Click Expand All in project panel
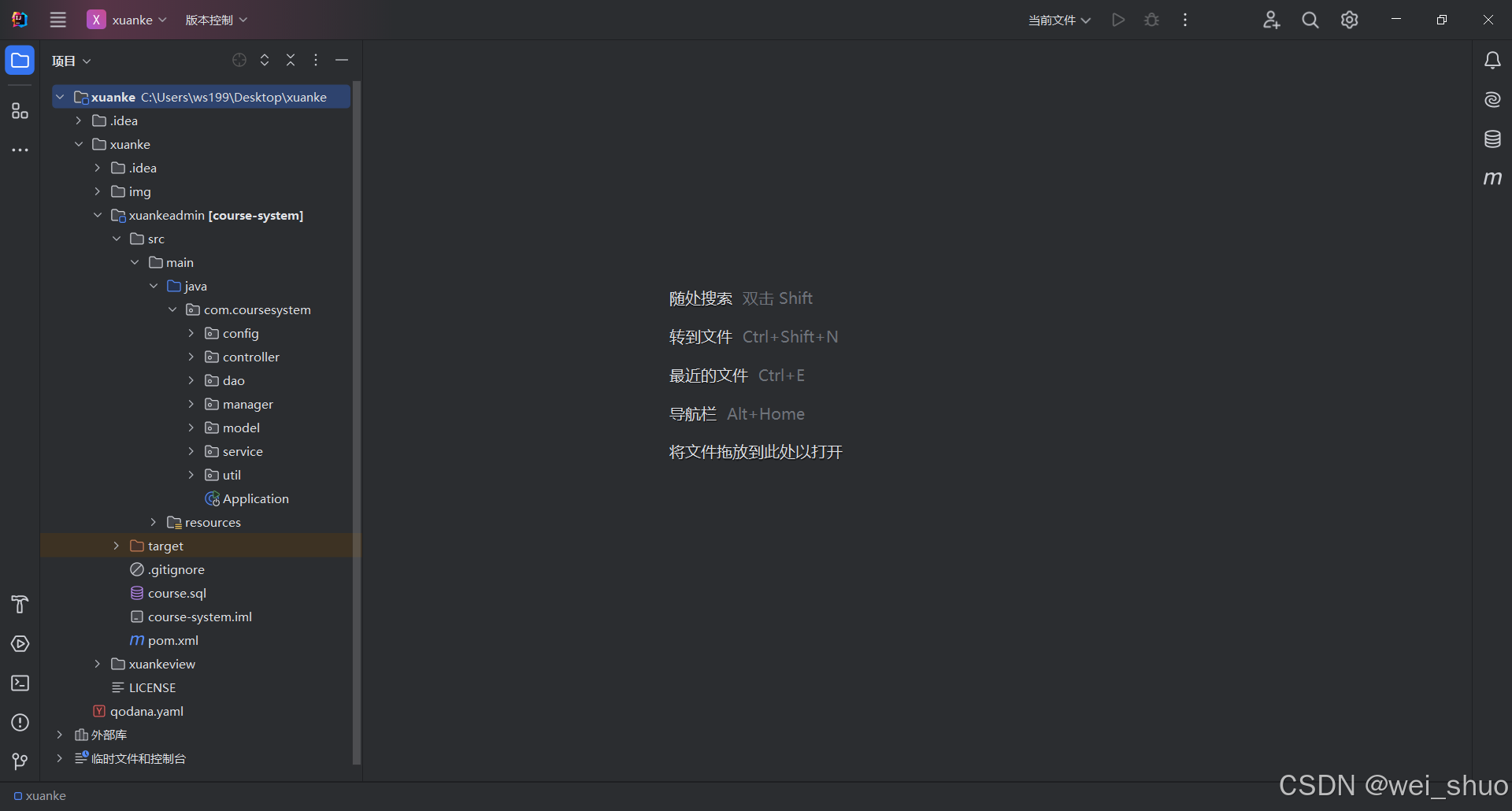The width and height of the screenshot is (1512, 811). coord(265,60)
